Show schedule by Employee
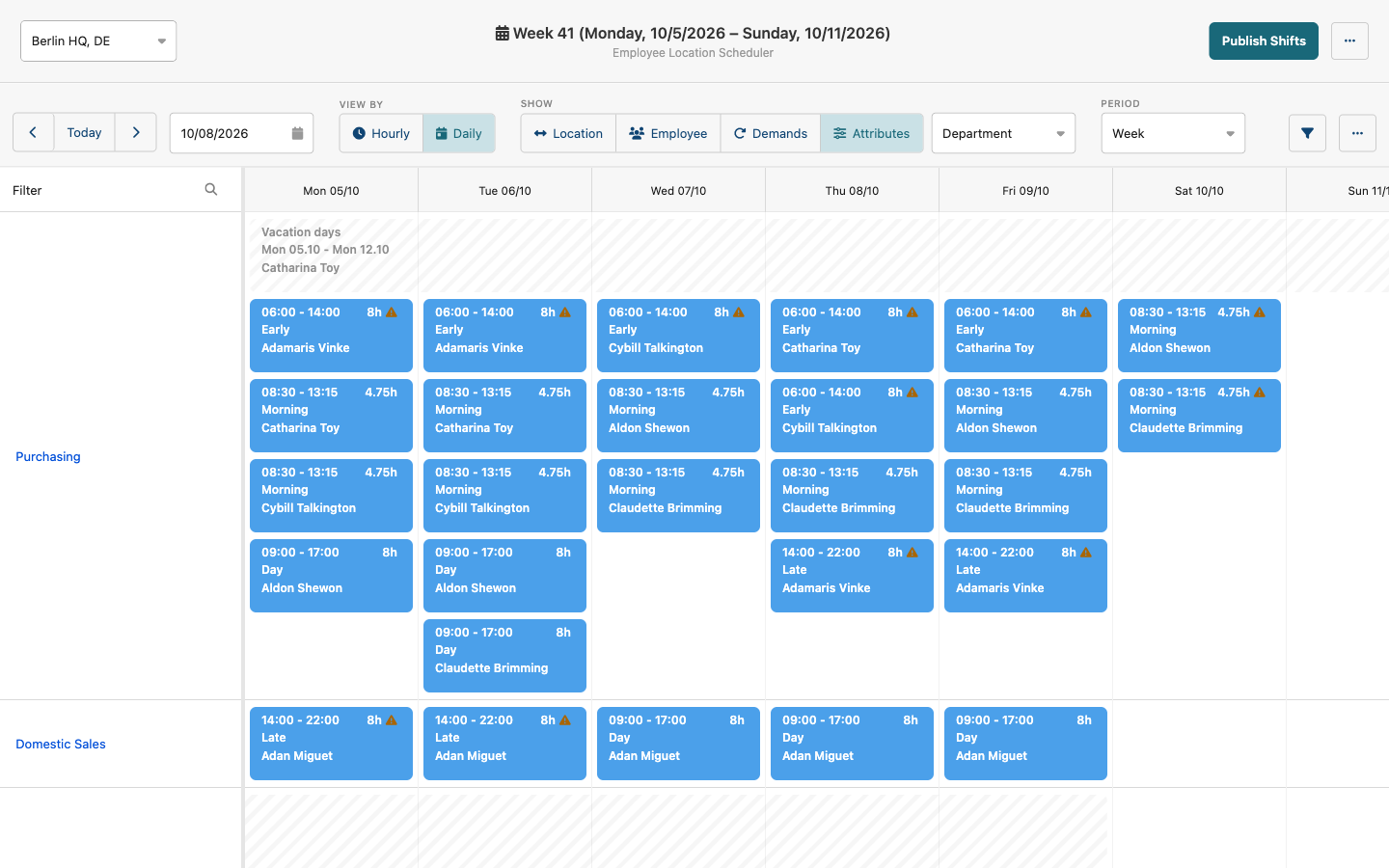The height and width of the screenshot is (868, 1389). [x=668, y=133]
